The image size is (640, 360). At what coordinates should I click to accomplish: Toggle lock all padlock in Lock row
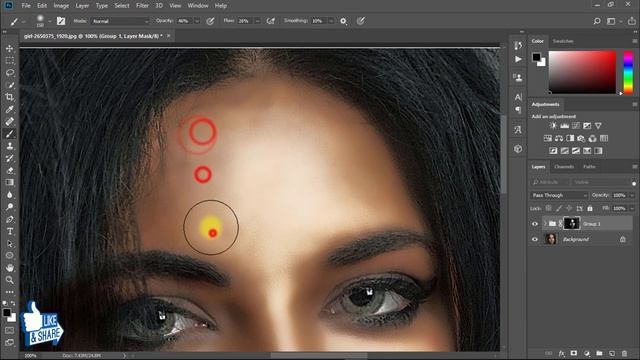(x=590, y=208)
